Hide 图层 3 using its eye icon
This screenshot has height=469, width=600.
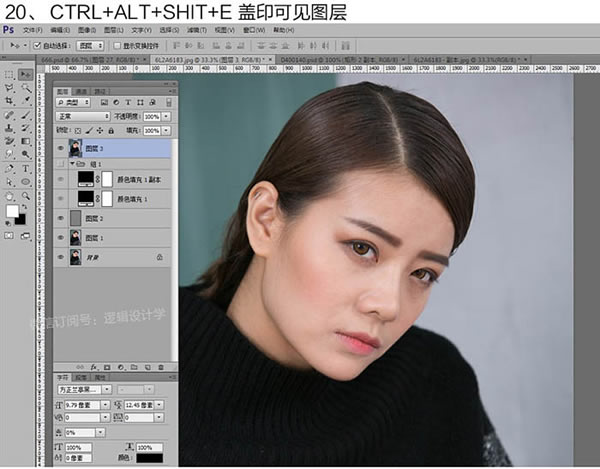tap(61, 149)
